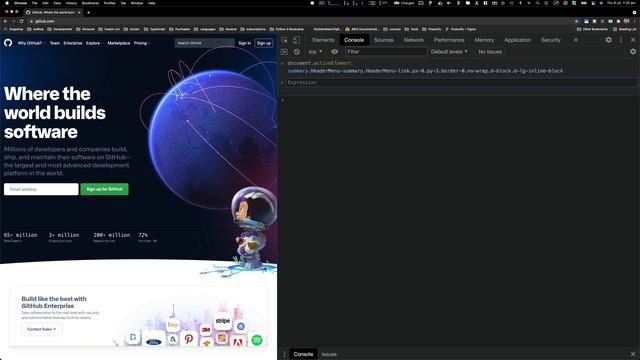
Task: Show the console sidebar icon
Action: [284, 52]
